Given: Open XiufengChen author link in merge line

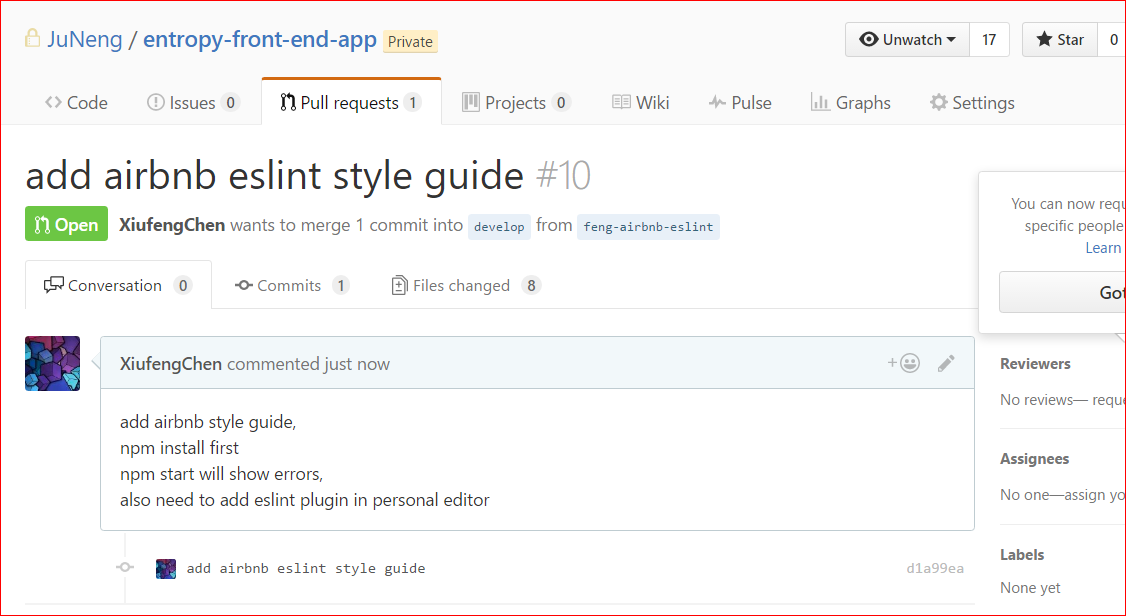Looking at the screenshot, I should coord(172,225).
